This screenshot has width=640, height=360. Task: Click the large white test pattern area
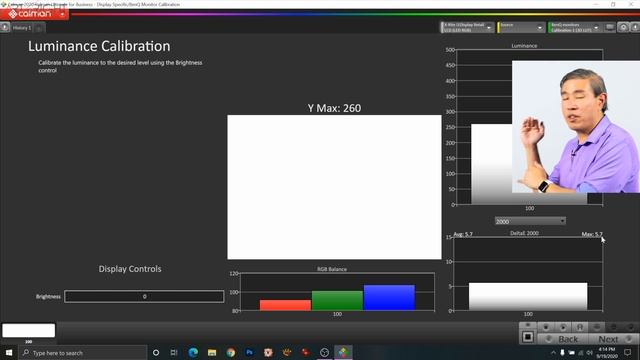click(x=334, y=187)
